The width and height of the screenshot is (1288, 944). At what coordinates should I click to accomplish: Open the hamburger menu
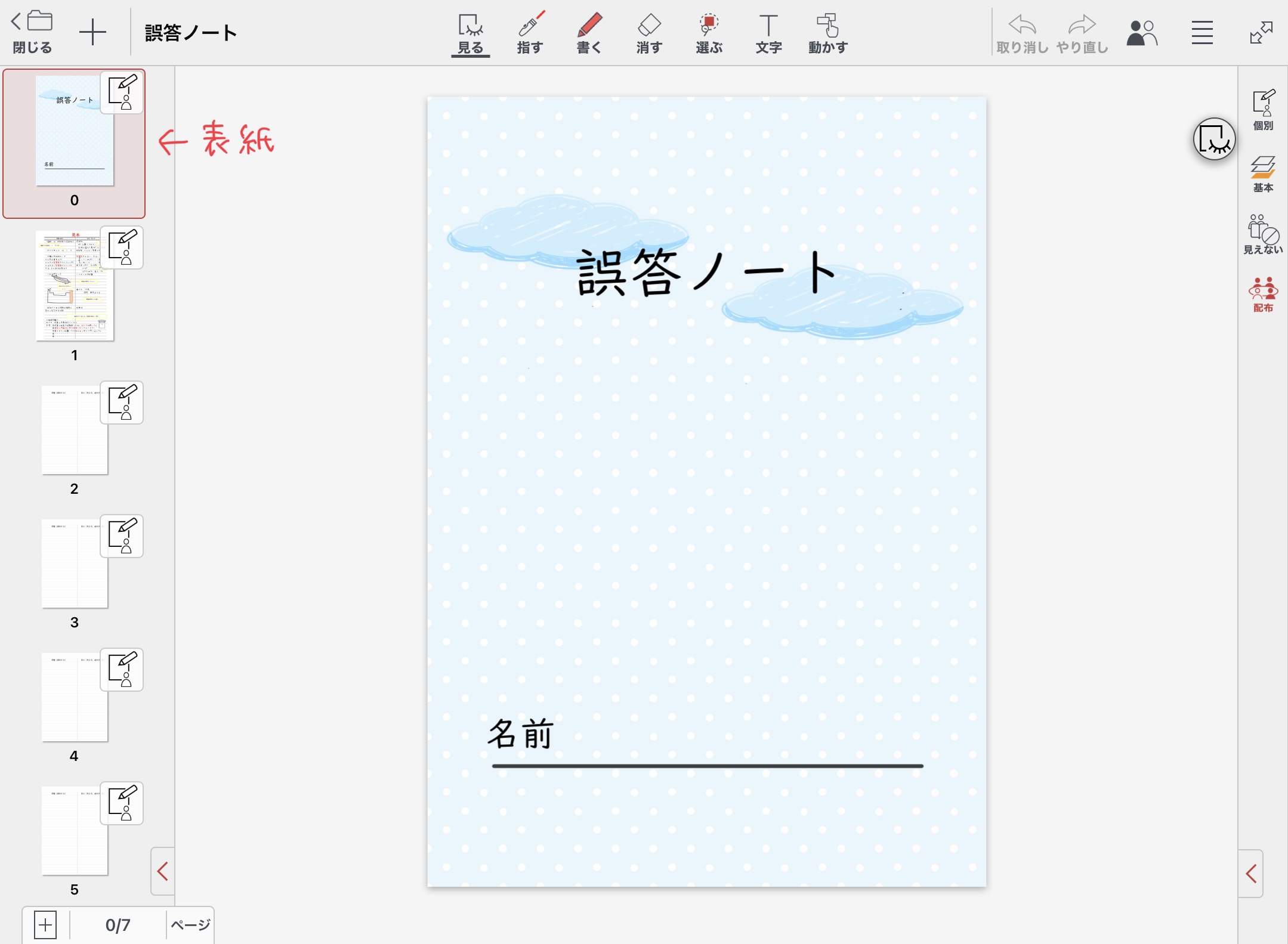click(x=1202, y=33)
